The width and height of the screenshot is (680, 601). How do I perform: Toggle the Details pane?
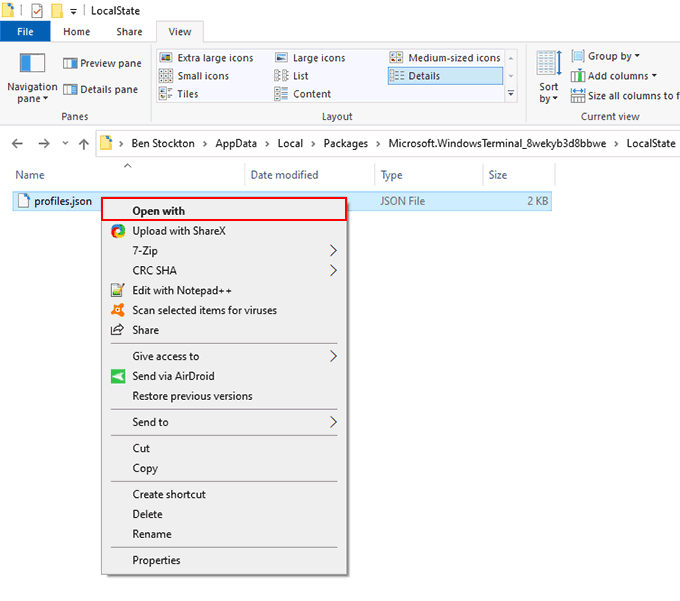pyautogui.click(x=102, y=89)
